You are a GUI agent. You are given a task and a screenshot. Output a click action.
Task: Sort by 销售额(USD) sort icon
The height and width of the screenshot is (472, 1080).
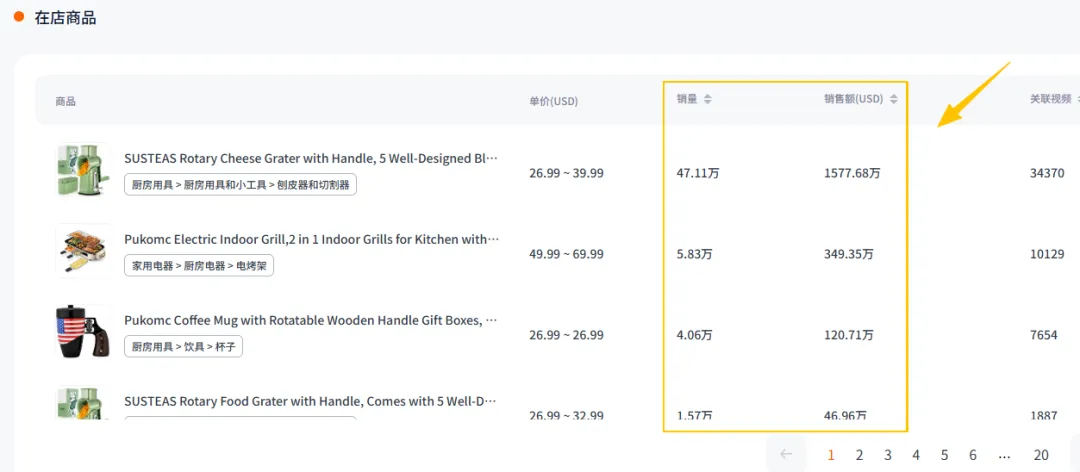(894, 99)
